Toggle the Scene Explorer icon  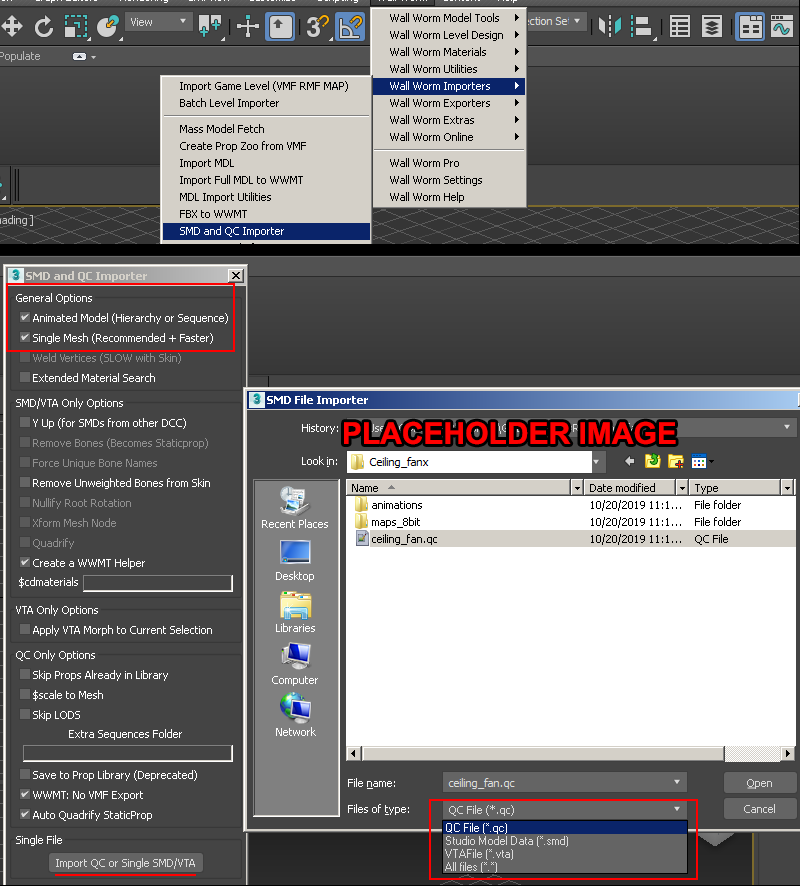pyautogui.click(x=679, y=26)
